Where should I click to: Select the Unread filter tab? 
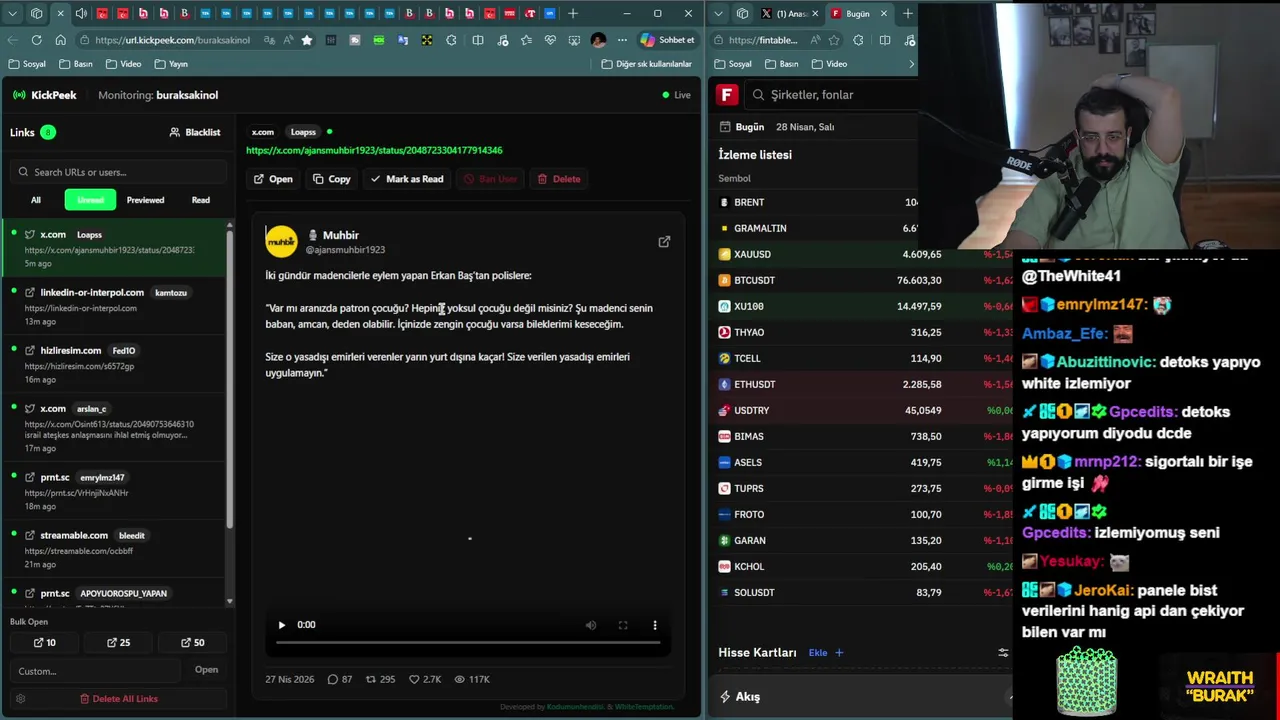click(x=90, y=200)
